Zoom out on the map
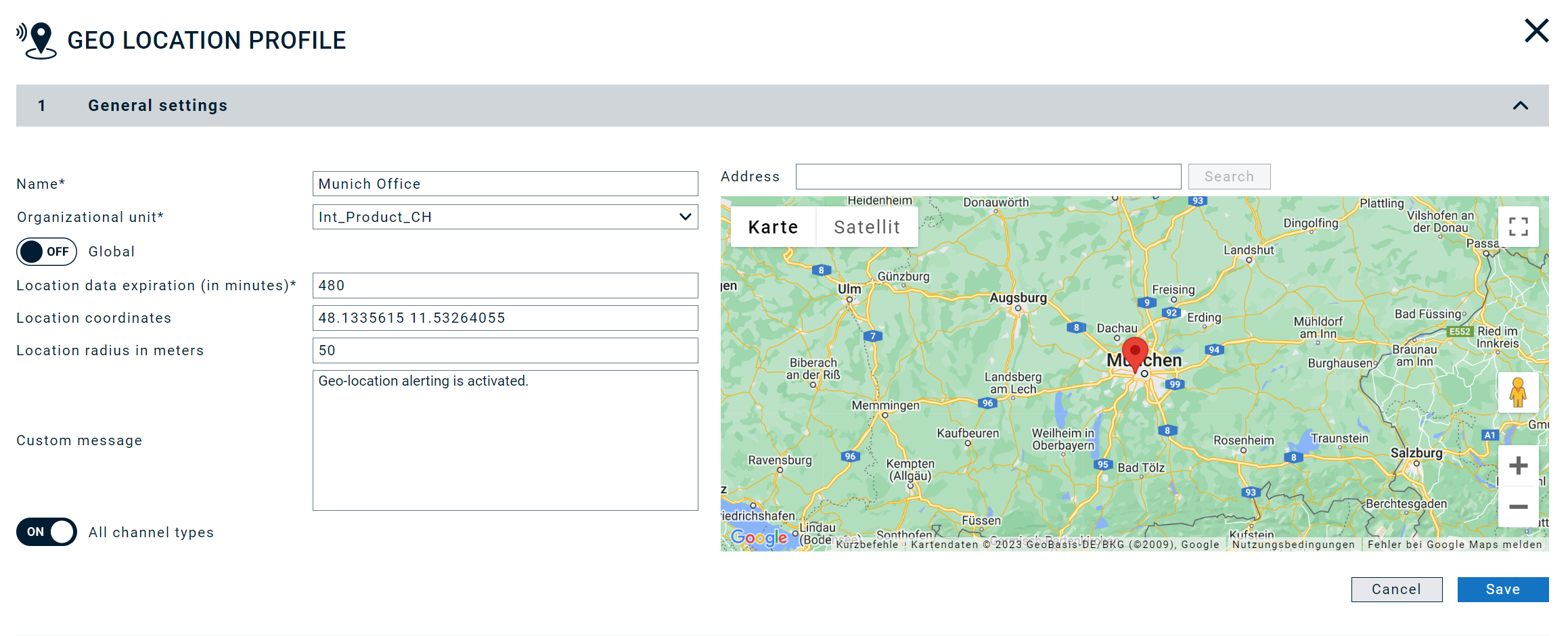Viewport: 1568px width, 636px height. tap(1518, 507)
